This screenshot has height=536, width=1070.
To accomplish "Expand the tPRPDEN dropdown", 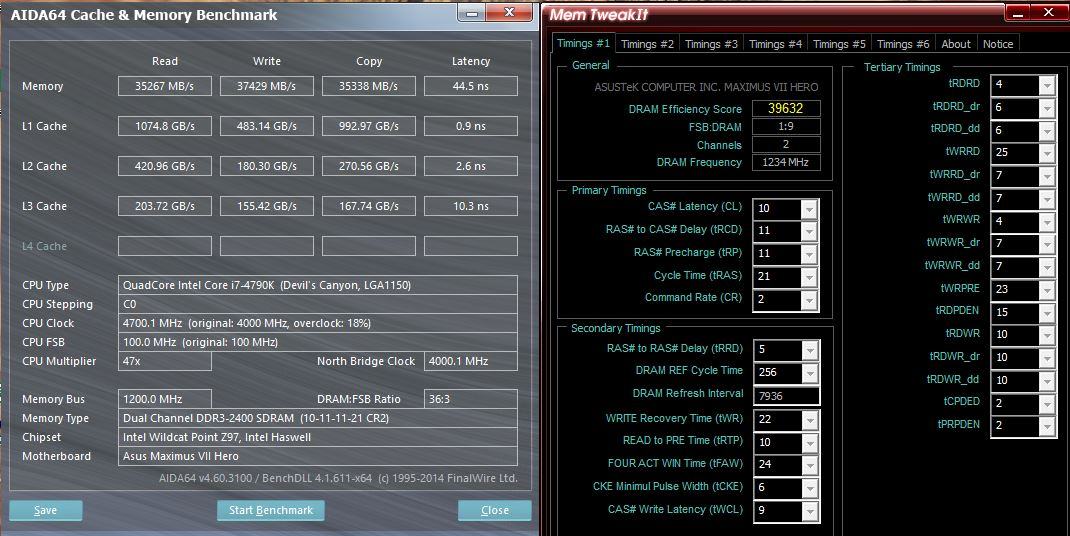I will coord(1047,426).
